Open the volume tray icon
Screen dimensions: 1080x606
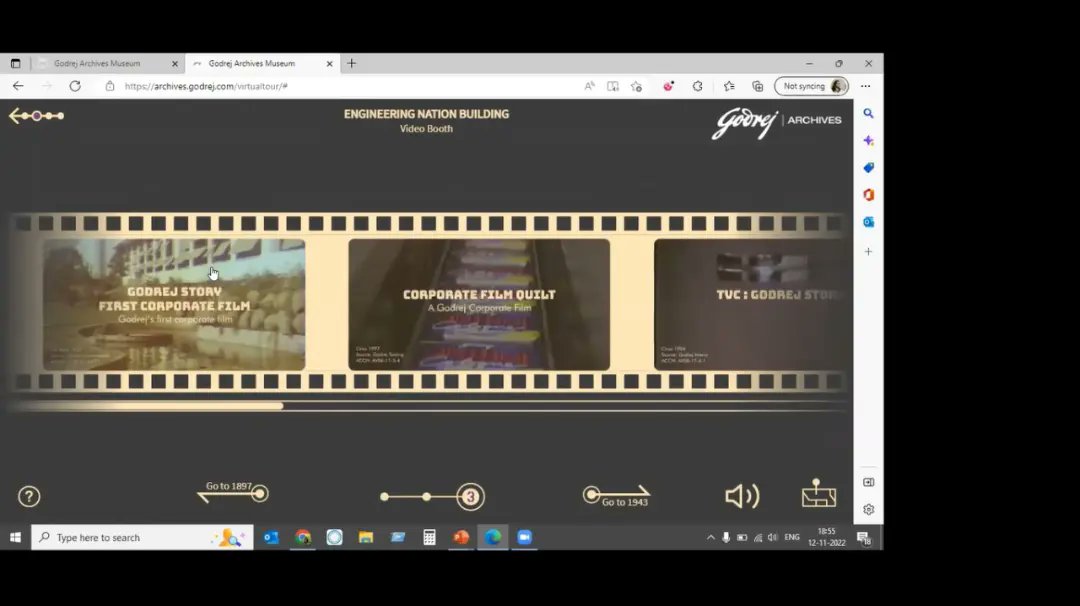point(773,537)
